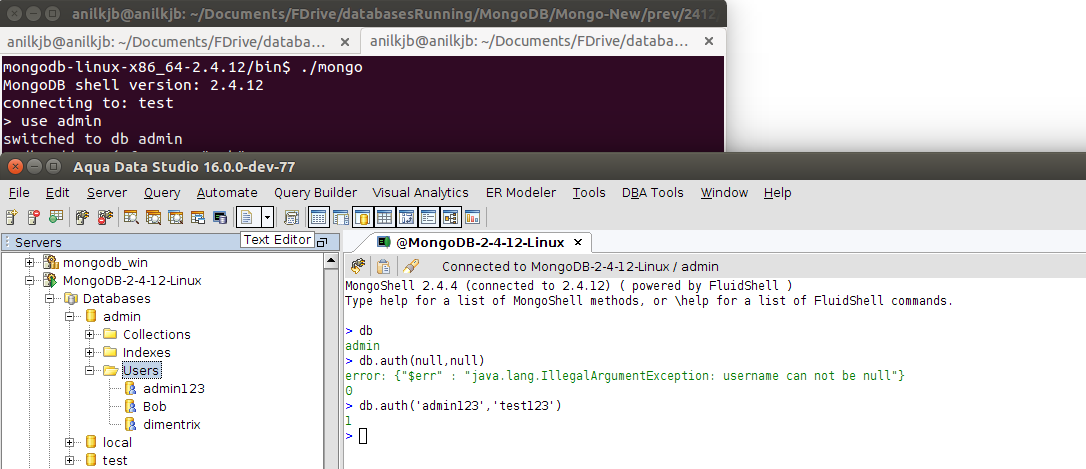
Task: Click the table with side panel toolbar icon
Action: (341, 217)
